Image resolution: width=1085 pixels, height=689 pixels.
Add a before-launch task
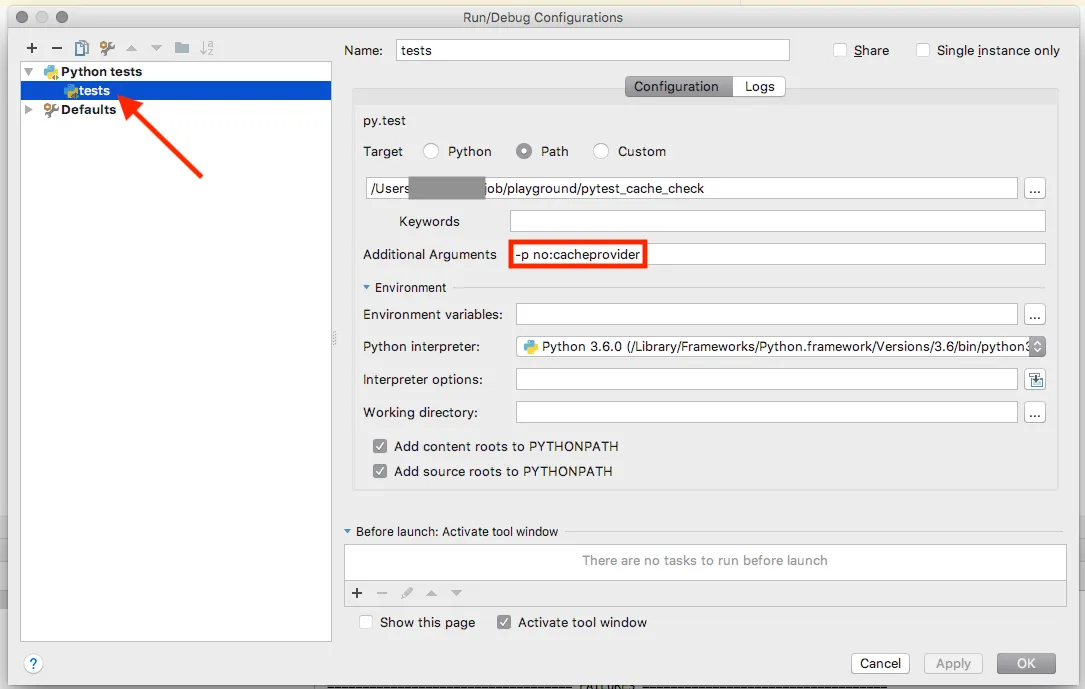point(357,593)
